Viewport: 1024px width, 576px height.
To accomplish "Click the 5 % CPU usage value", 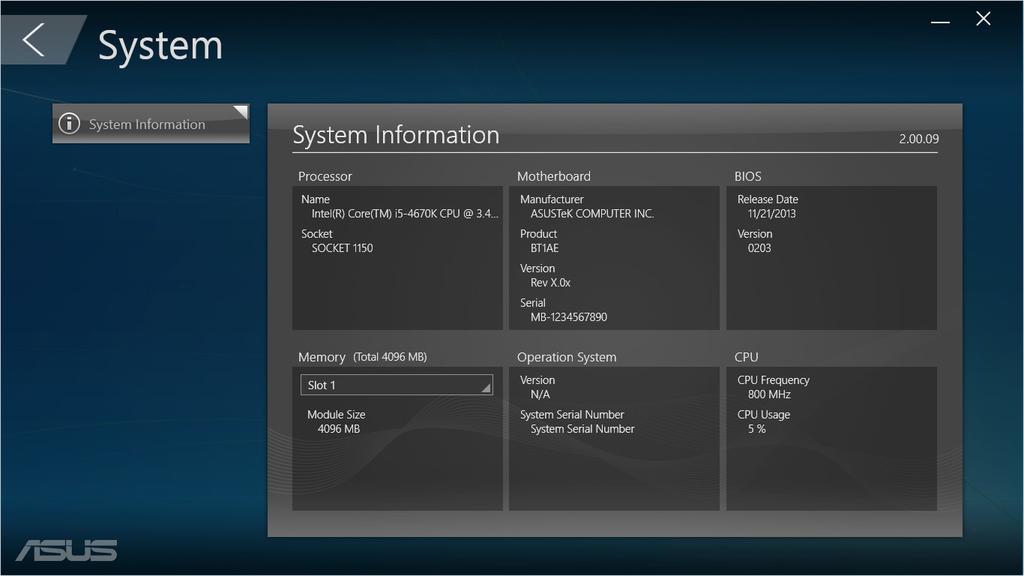I will coord(757,429).
